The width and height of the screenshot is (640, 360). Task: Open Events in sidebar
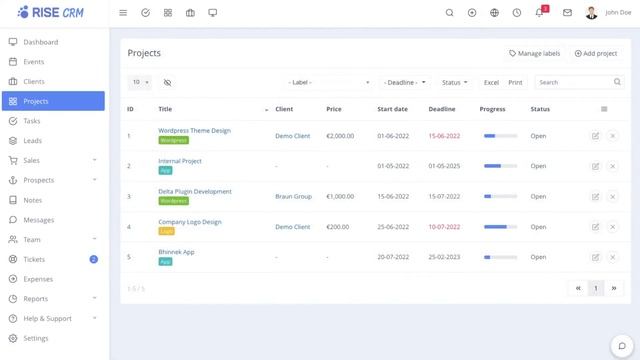(x=53, y=62)
